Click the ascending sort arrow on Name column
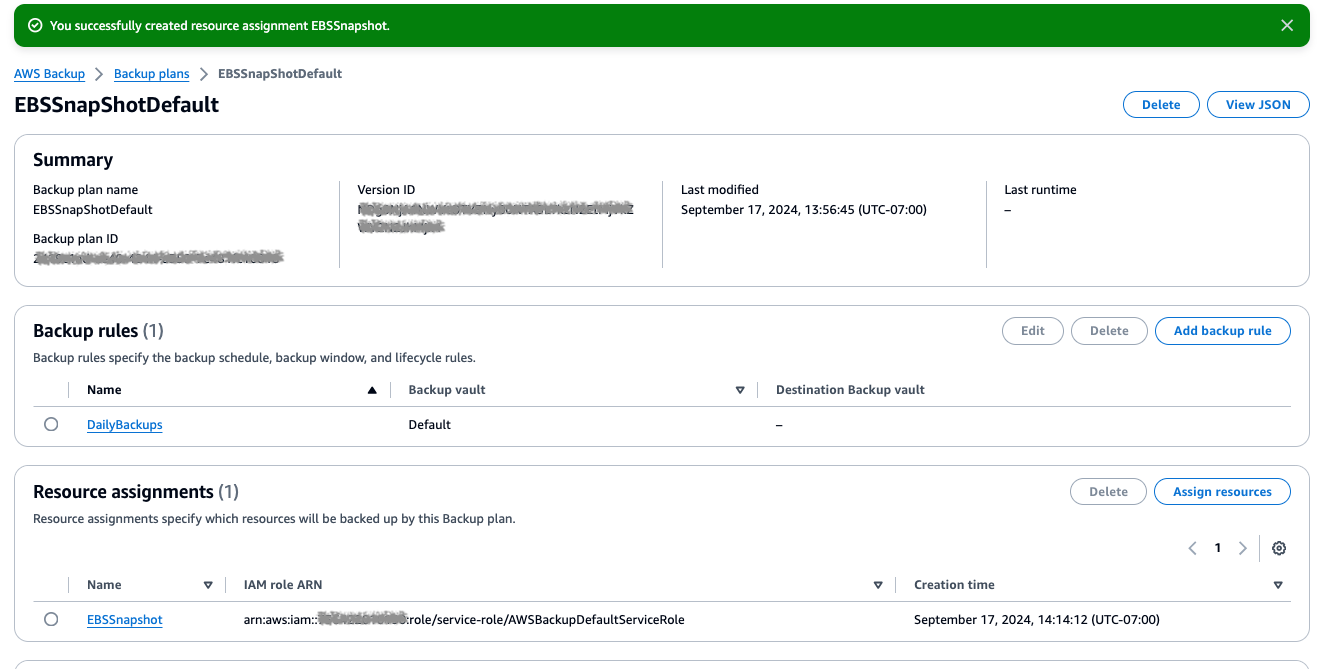The image size is (1317, 669). (x=372, y=389)
